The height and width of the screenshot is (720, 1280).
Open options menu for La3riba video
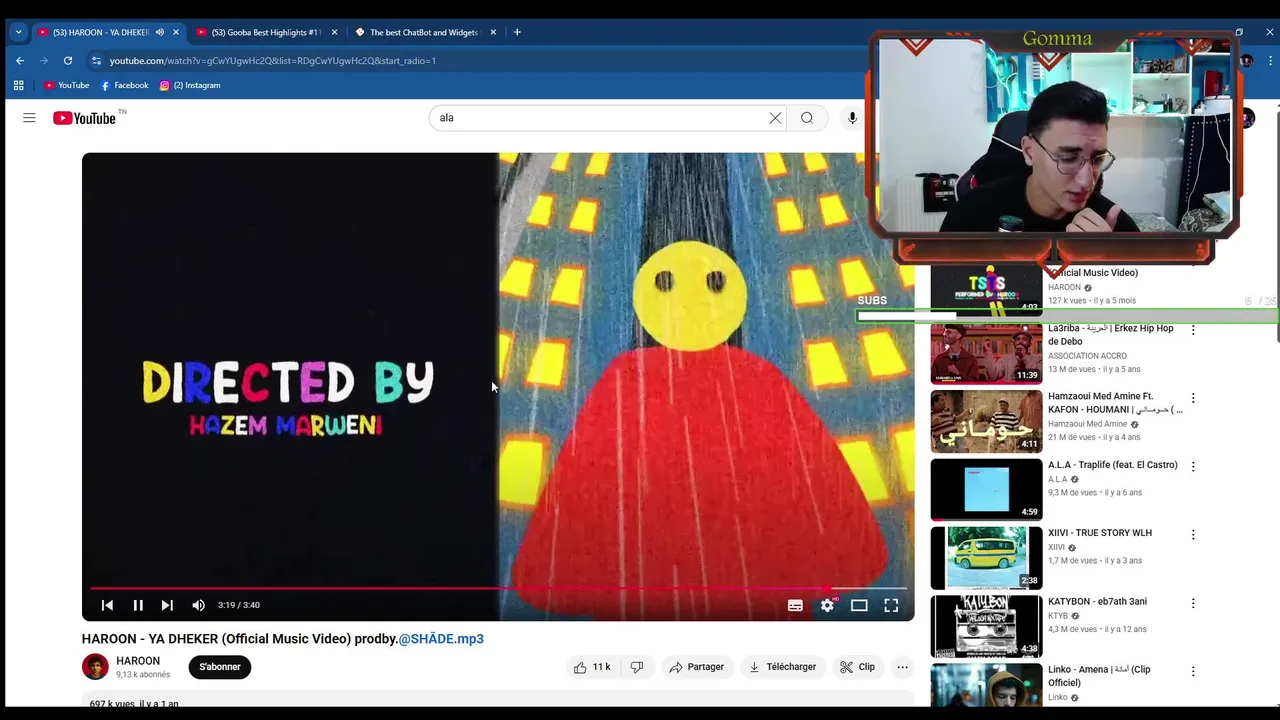pyautogui.click(x=1193, y=330)
